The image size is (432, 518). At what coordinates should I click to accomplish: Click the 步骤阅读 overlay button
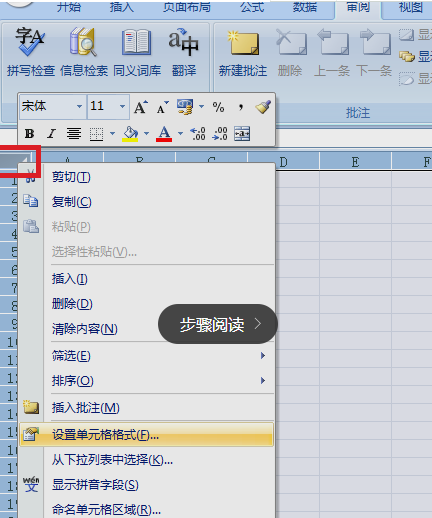(x=218, y=324)
